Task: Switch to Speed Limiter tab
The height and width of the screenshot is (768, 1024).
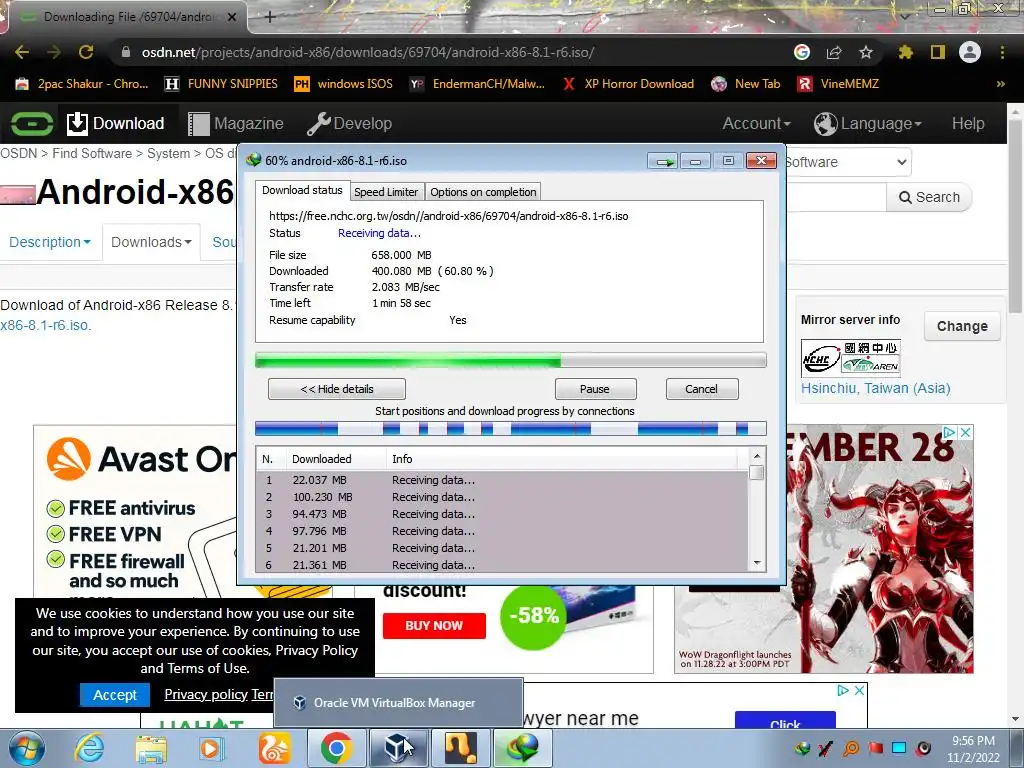Action: point(386,192)
